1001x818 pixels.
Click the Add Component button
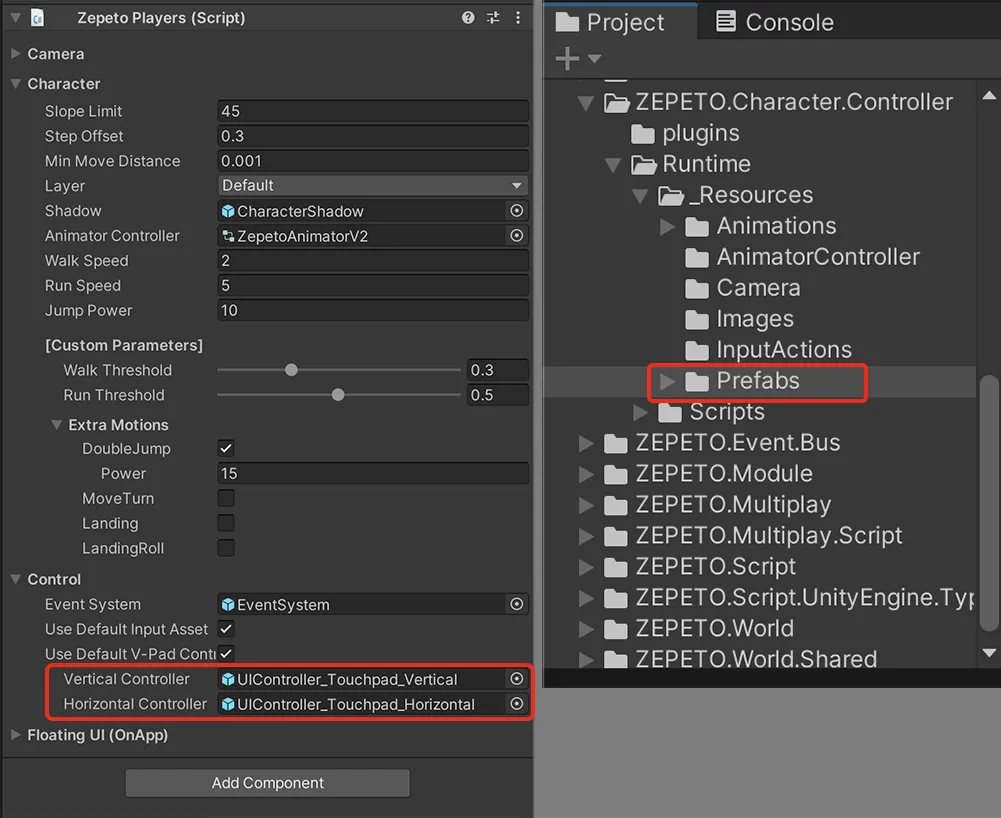(267, 783)
